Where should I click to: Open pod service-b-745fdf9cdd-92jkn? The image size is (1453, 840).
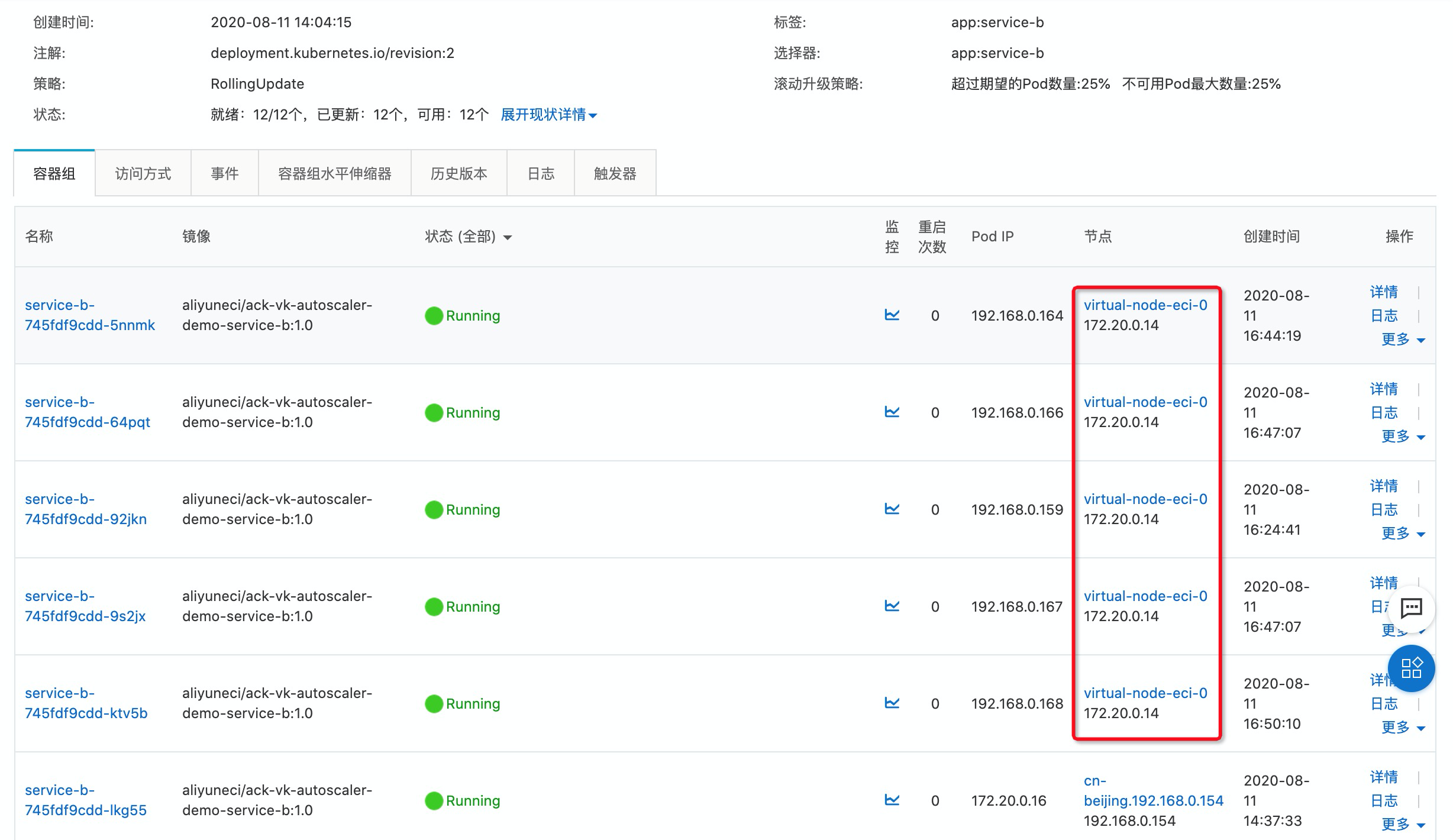pyautogui.click(x=86, y=509)
